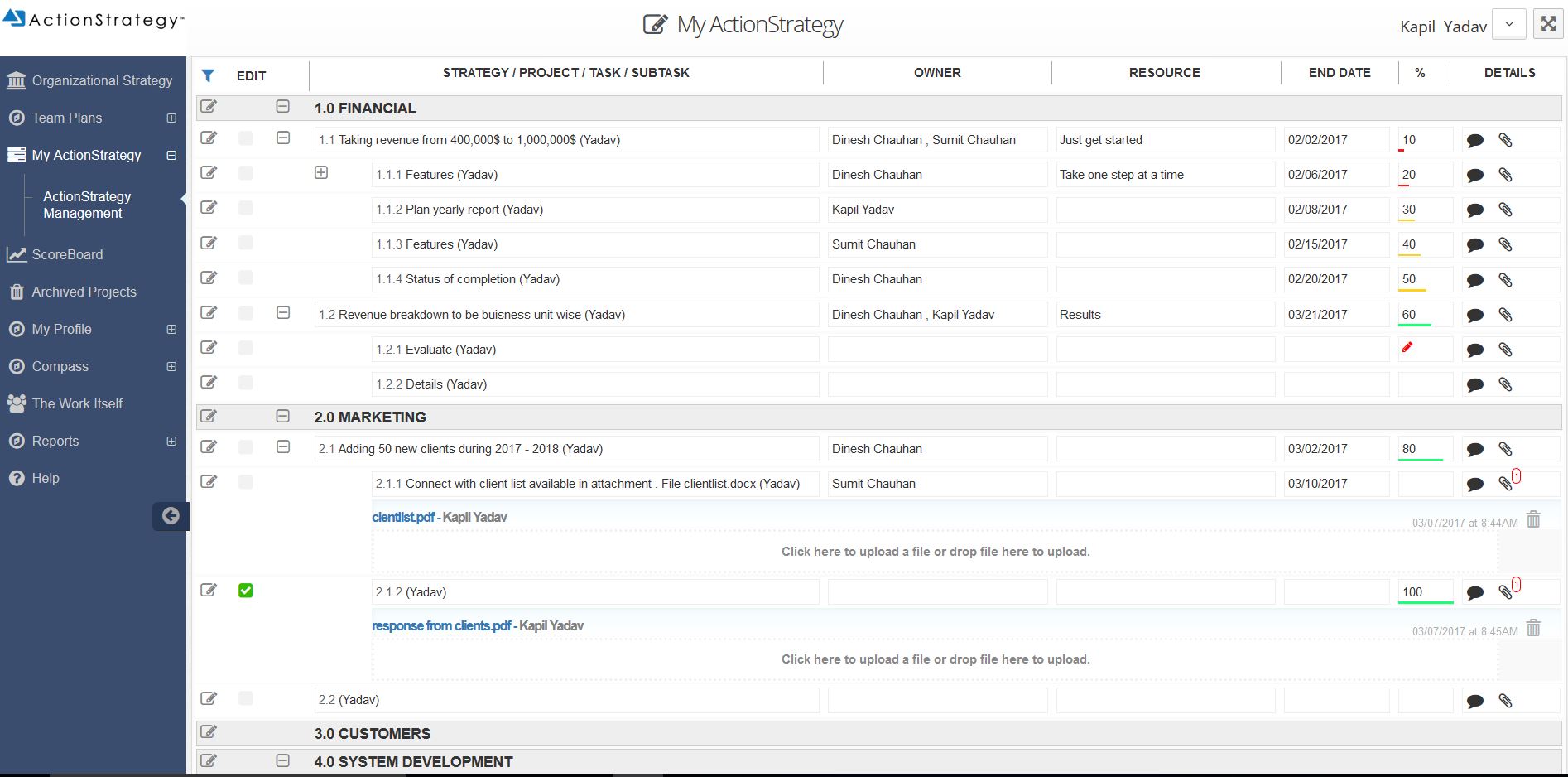
Task: Click paperclip for 1.1.3 Features row
Action: click(x=1505, y=245)
